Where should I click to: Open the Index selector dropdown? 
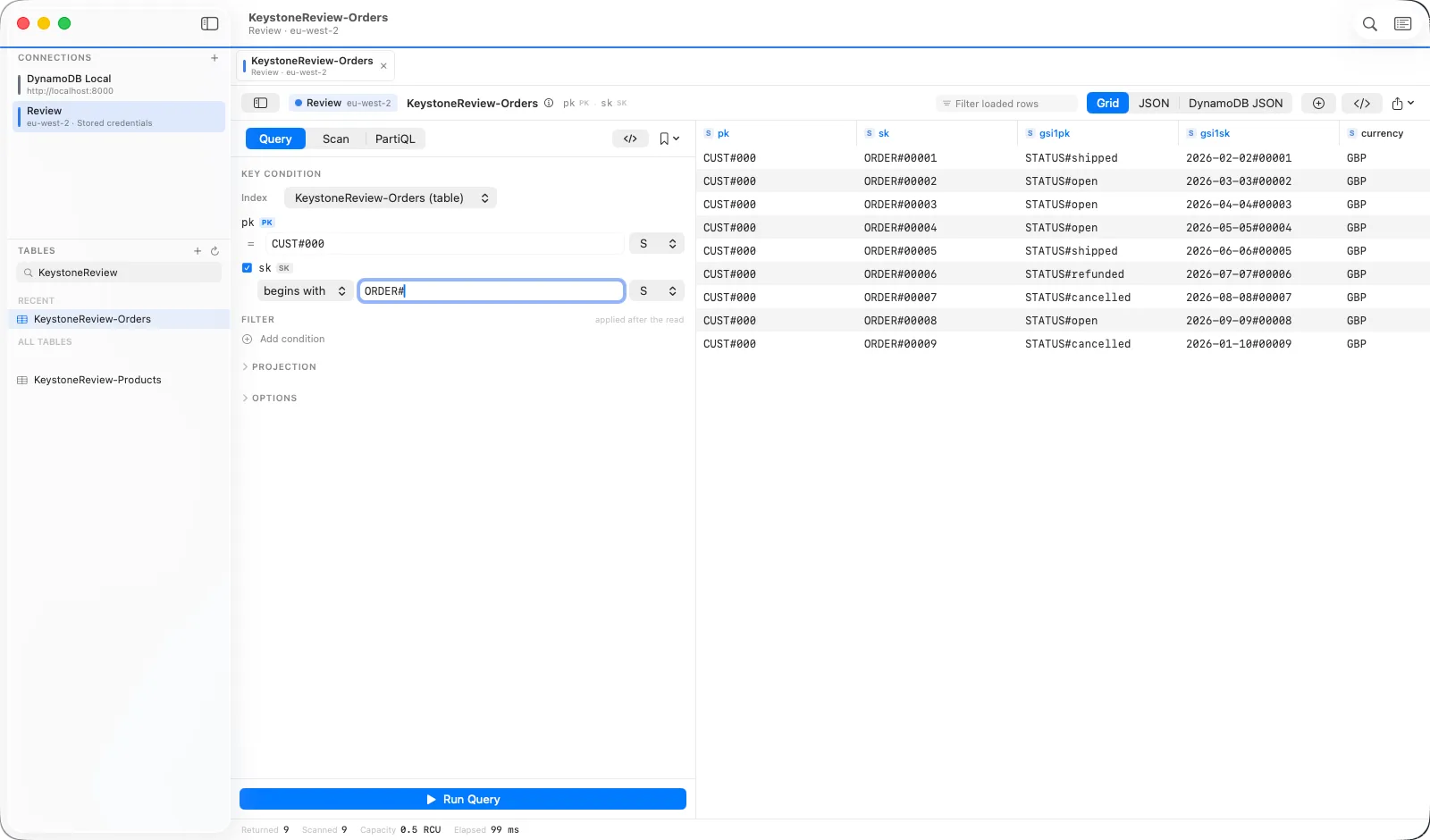391,198
